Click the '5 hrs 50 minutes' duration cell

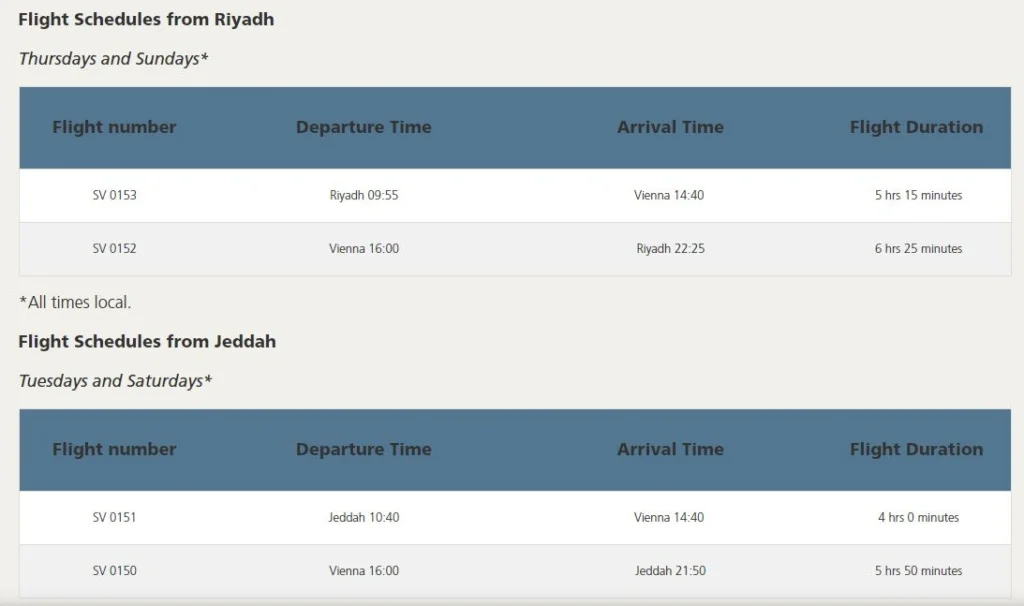(x=918, y=571)
